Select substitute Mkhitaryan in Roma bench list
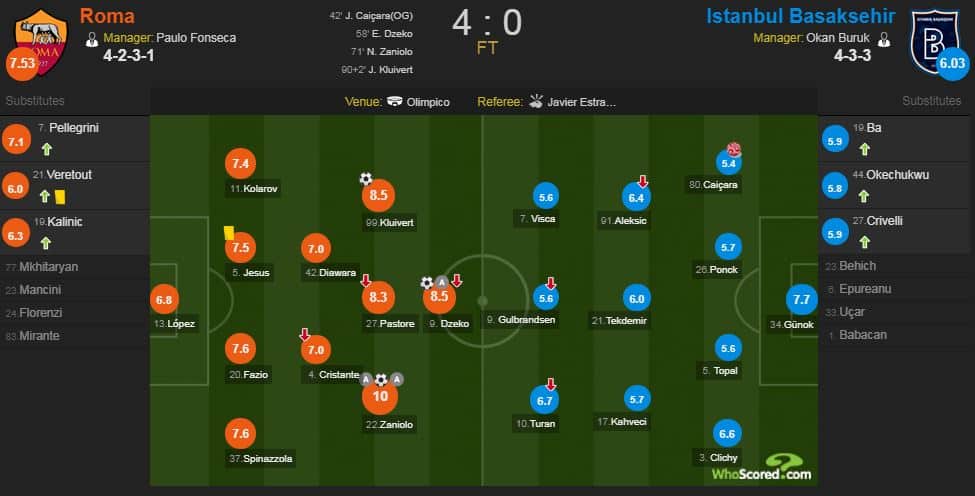 coord(42,267)
